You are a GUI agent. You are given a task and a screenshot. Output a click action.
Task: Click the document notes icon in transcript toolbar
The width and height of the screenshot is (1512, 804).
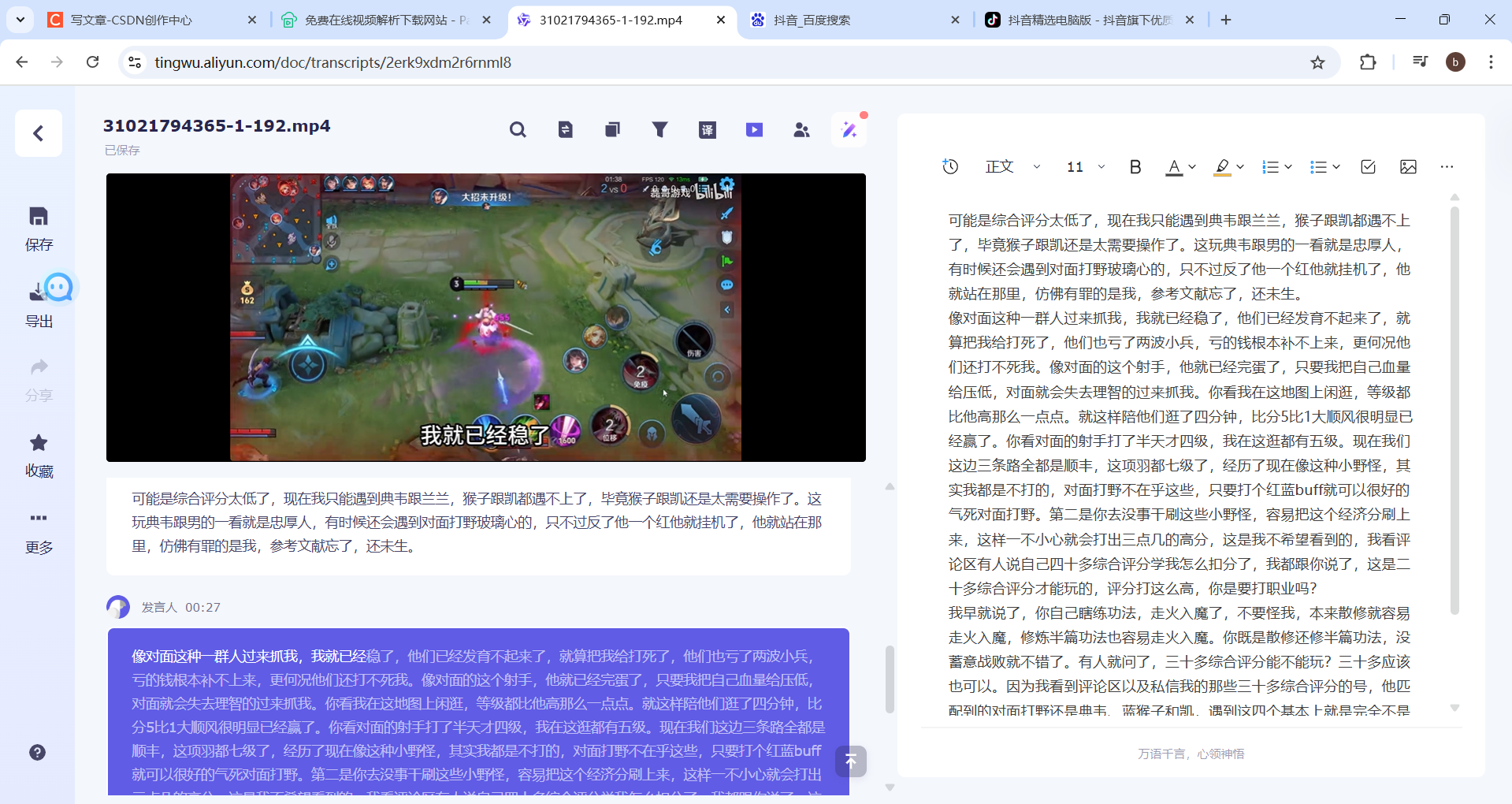566,130
